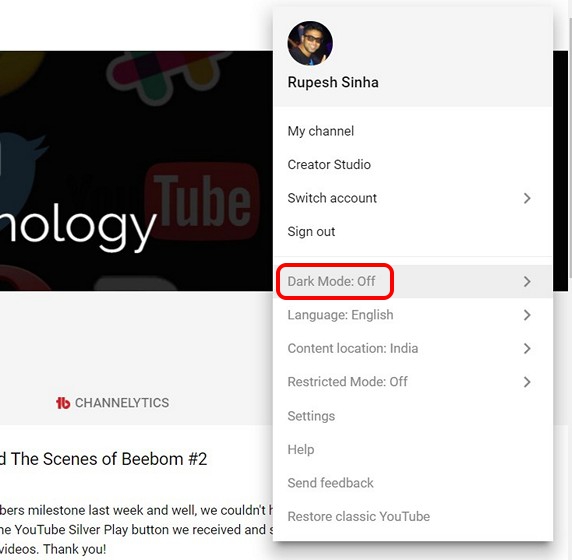Open Content location: India option

click(x=413, y=348)
